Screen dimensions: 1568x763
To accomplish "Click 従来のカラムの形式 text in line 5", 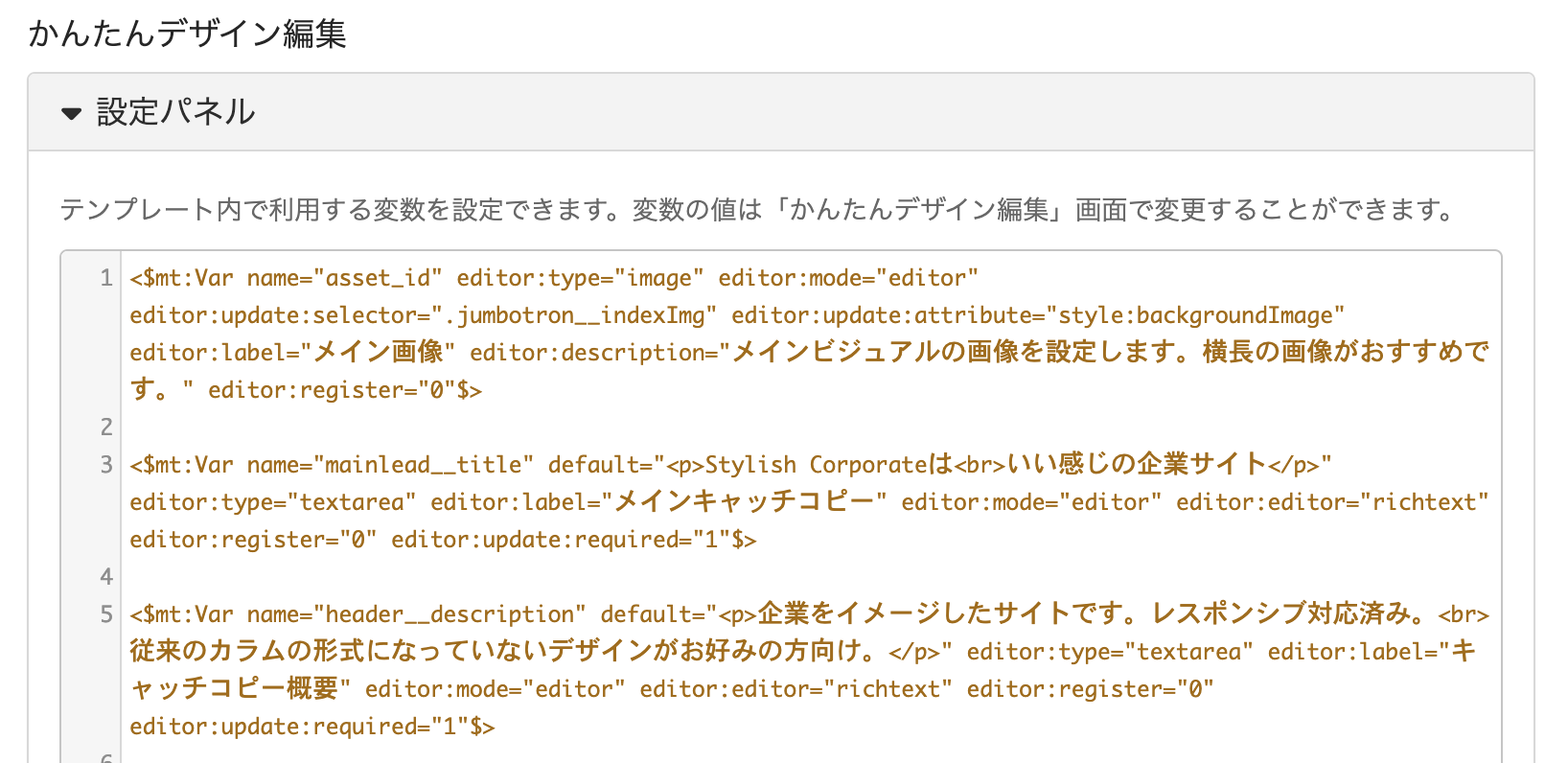I will point(247,652).
